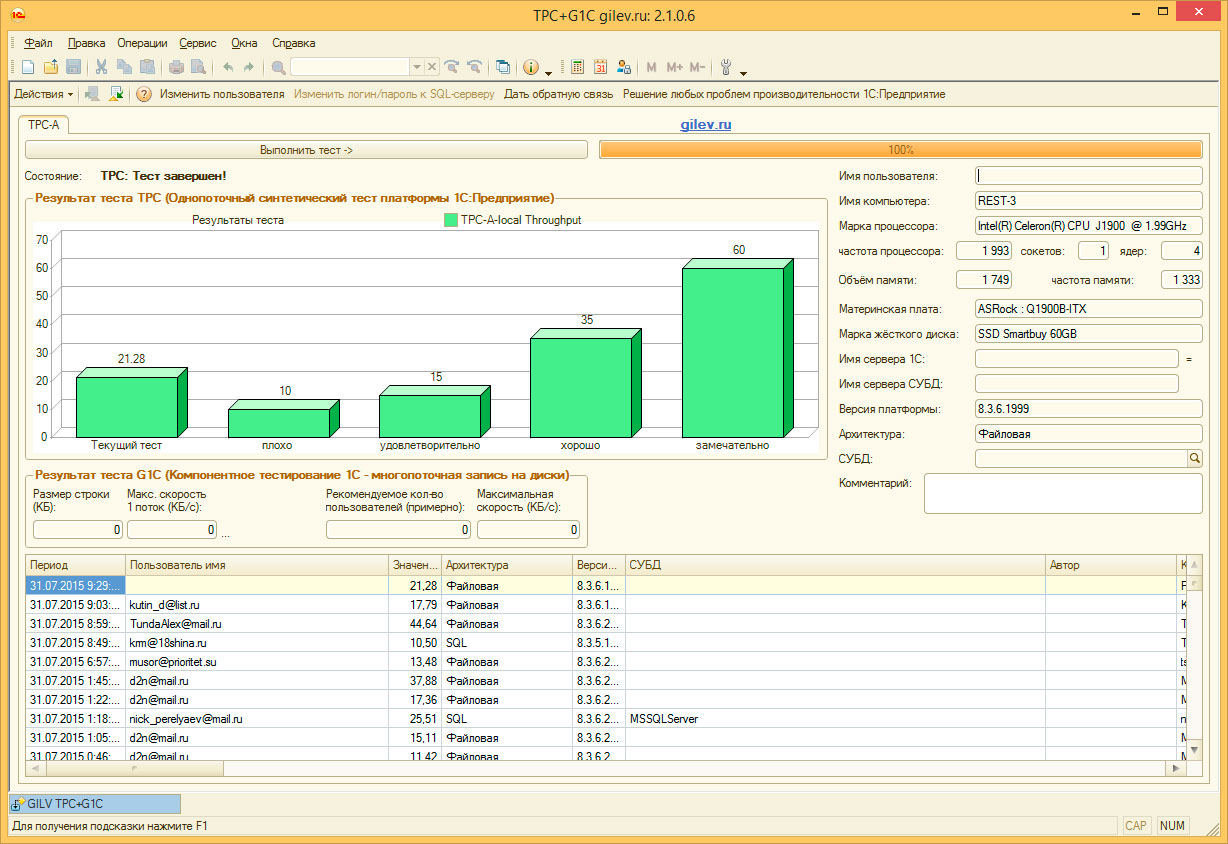Click the wrench settings toolbar icon

tap(726, 68)
